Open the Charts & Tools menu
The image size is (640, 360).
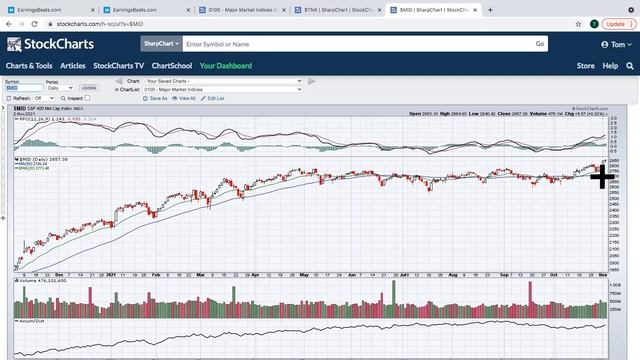[29, 66]
